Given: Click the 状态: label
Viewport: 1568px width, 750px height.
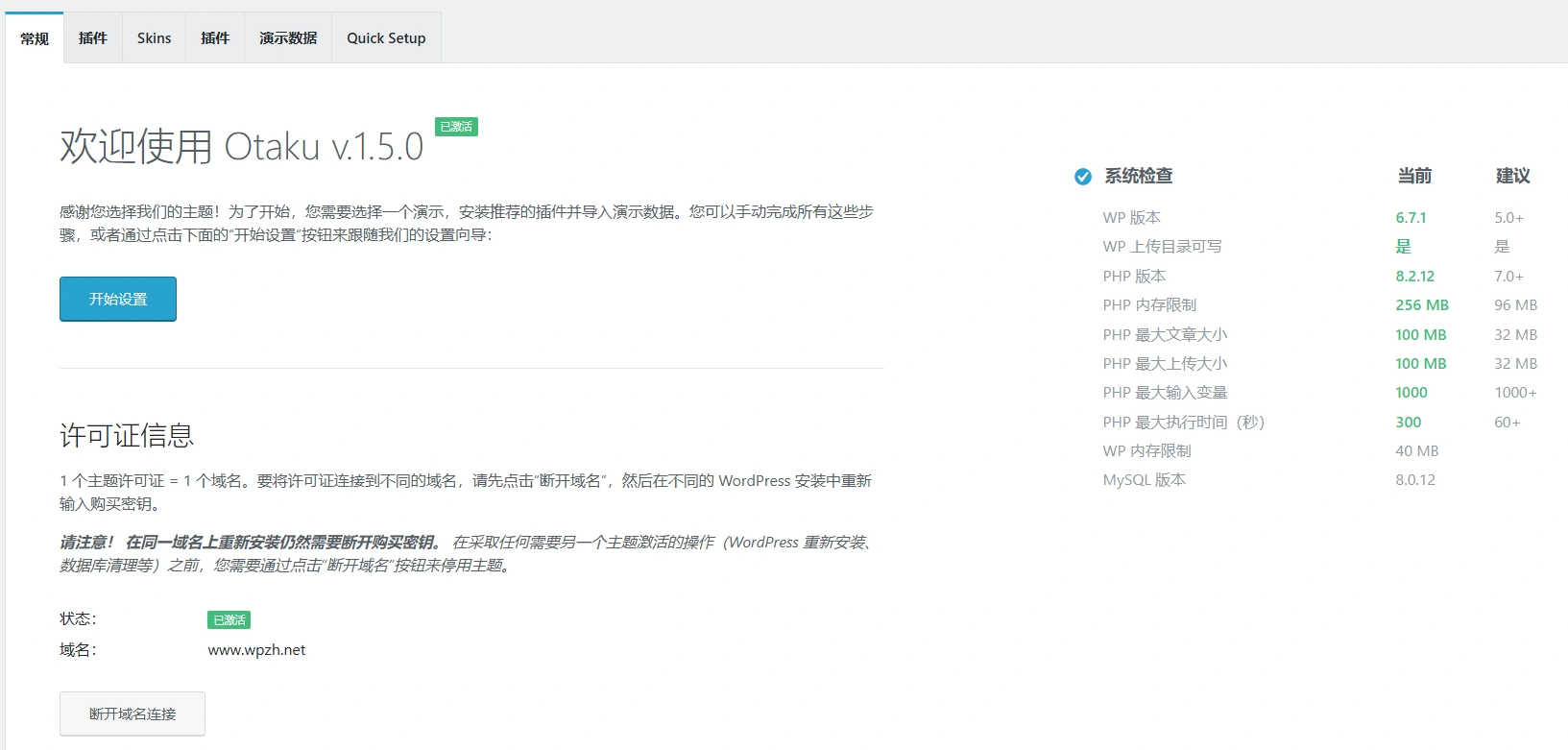Looking at the screenshot, I should (x=78, y=619).
